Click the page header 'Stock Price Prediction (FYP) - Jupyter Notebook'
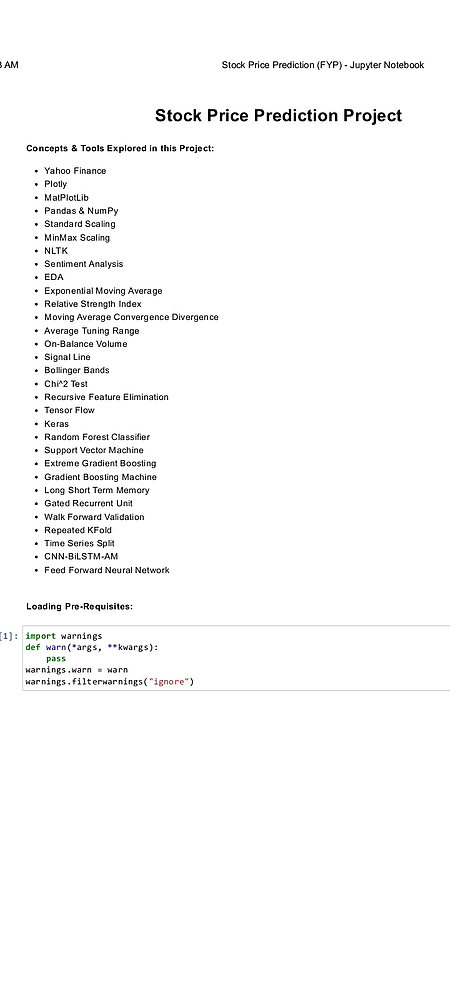This screenshot has height=1000, width=450. tap(323, 65)
